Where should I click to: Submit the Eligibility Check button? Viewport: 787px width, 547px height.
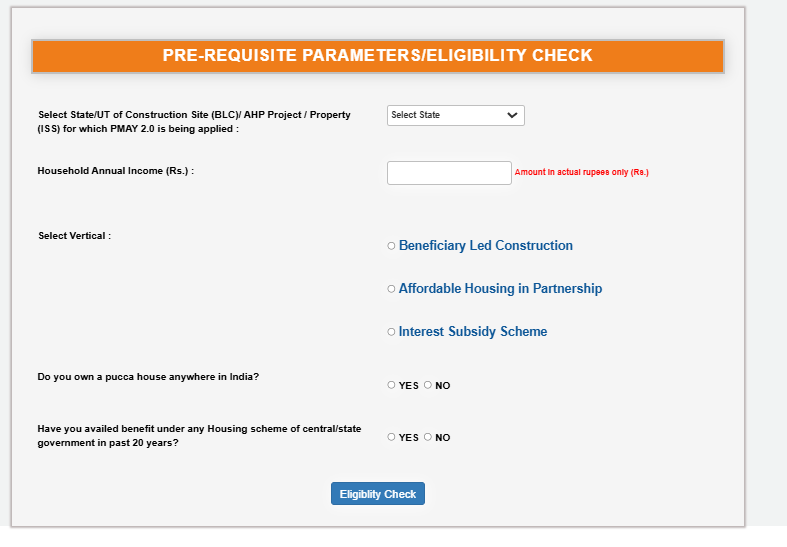click(x=377, y=494)
